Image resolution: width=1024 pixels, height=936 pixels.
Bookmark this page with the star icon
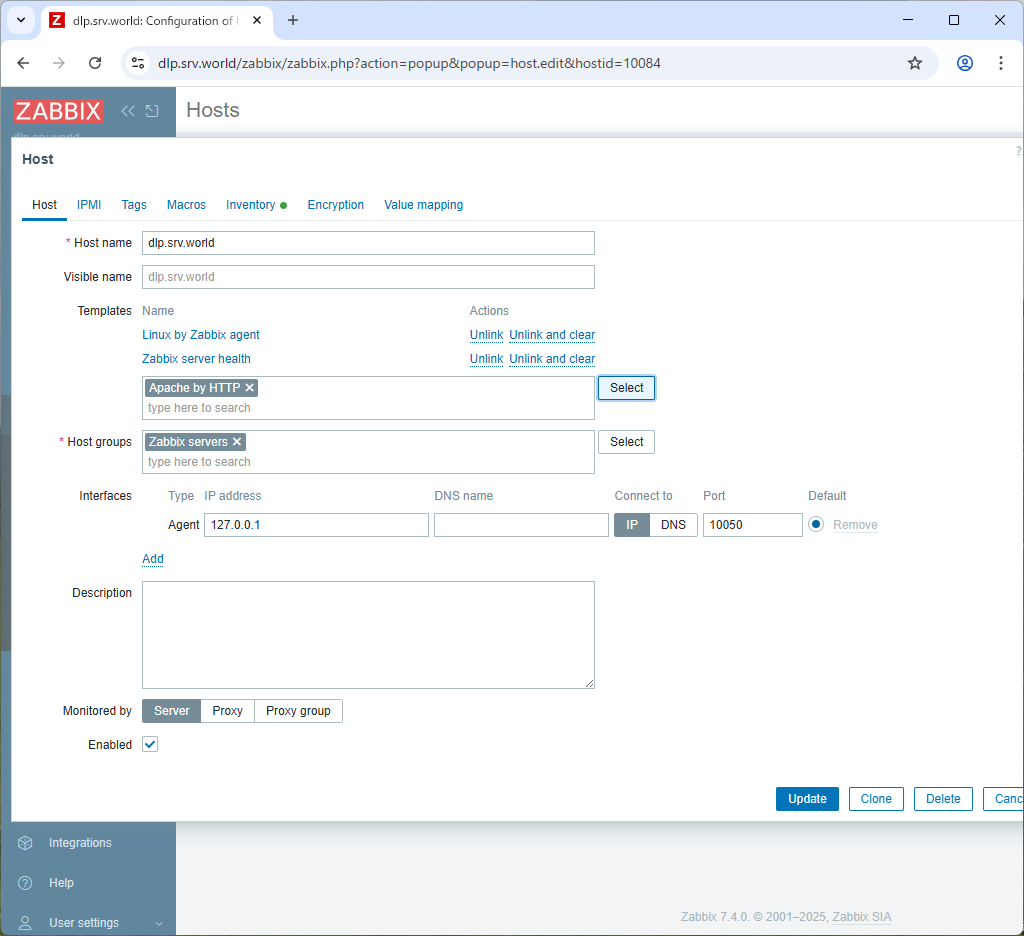pyautogui.click(x=915, y=63)
